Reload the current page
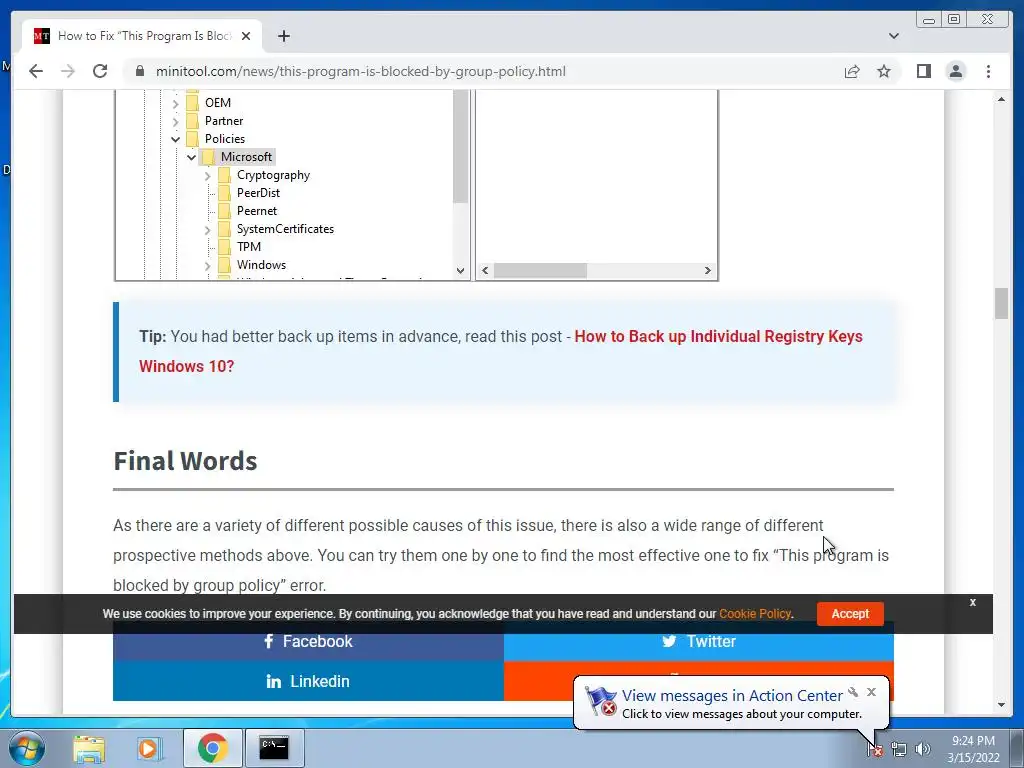The height and width of the screenshot is (768, 1024). 100,71
